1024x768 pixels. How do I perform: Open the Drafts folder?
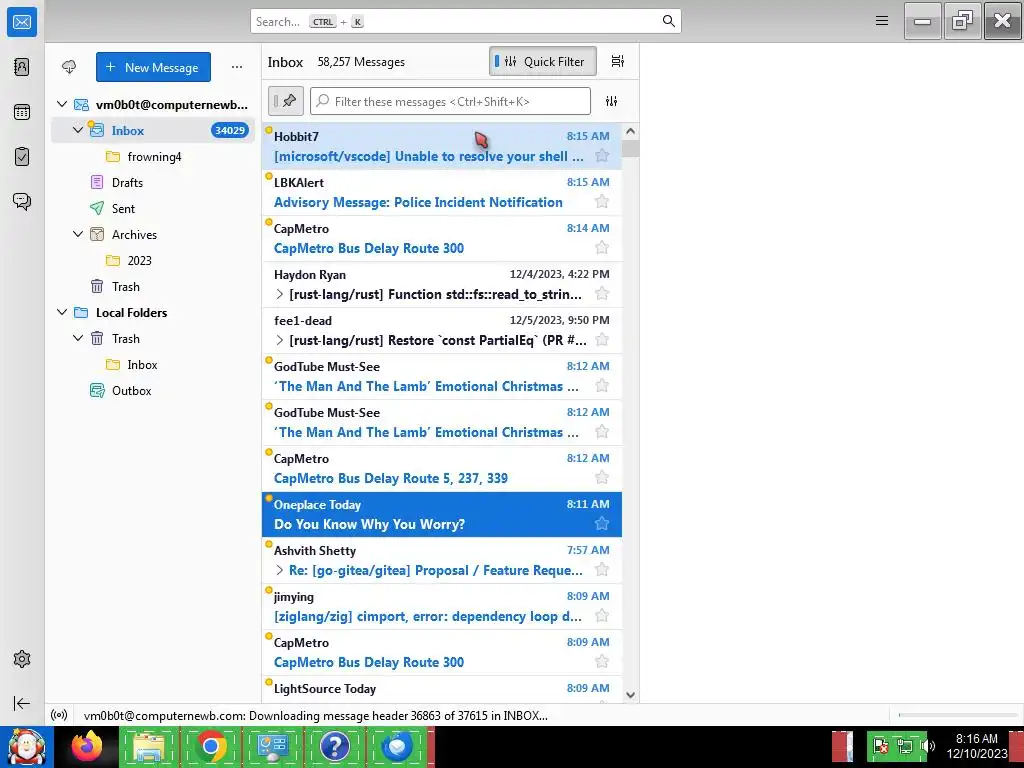(x=153, y=182)
